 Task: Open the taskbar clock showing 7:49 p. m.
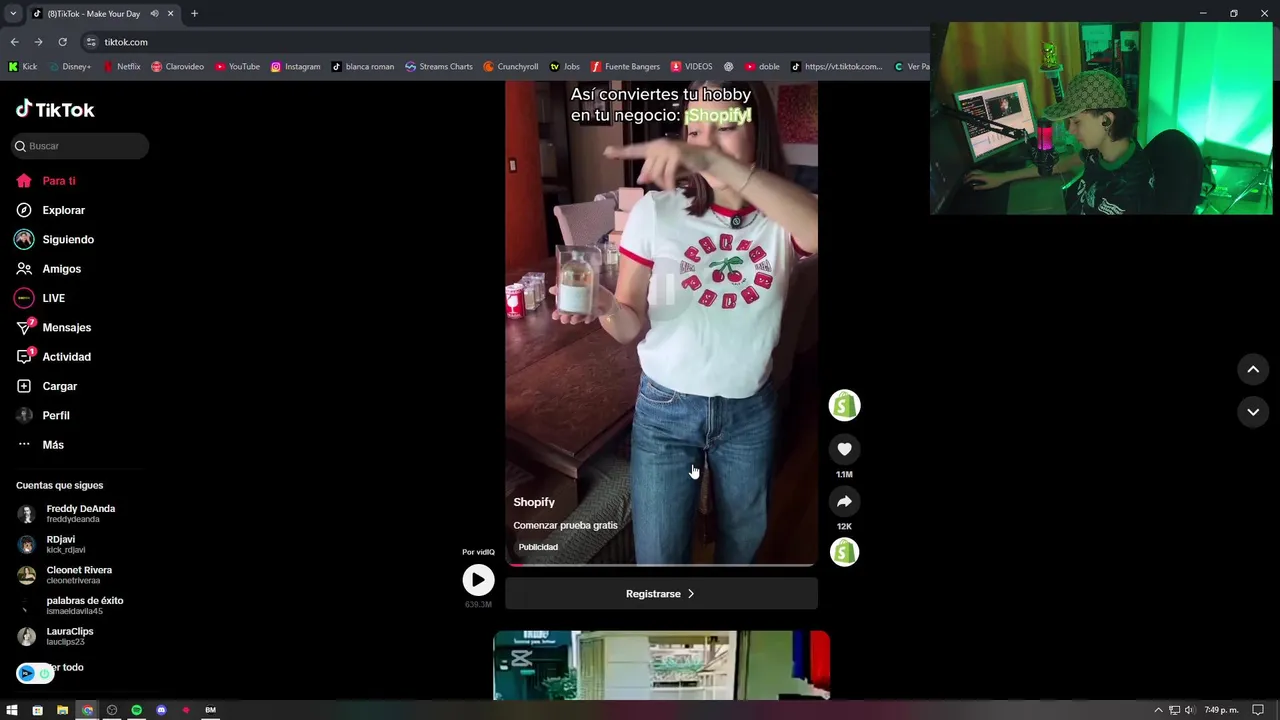click(1221, 710)
